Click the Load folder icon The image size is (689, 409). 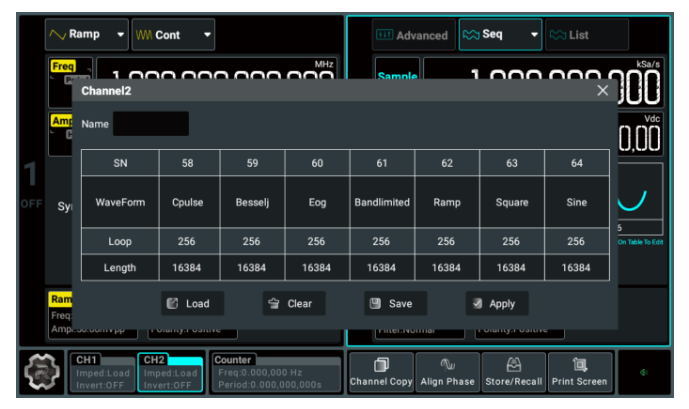point(172,304)
